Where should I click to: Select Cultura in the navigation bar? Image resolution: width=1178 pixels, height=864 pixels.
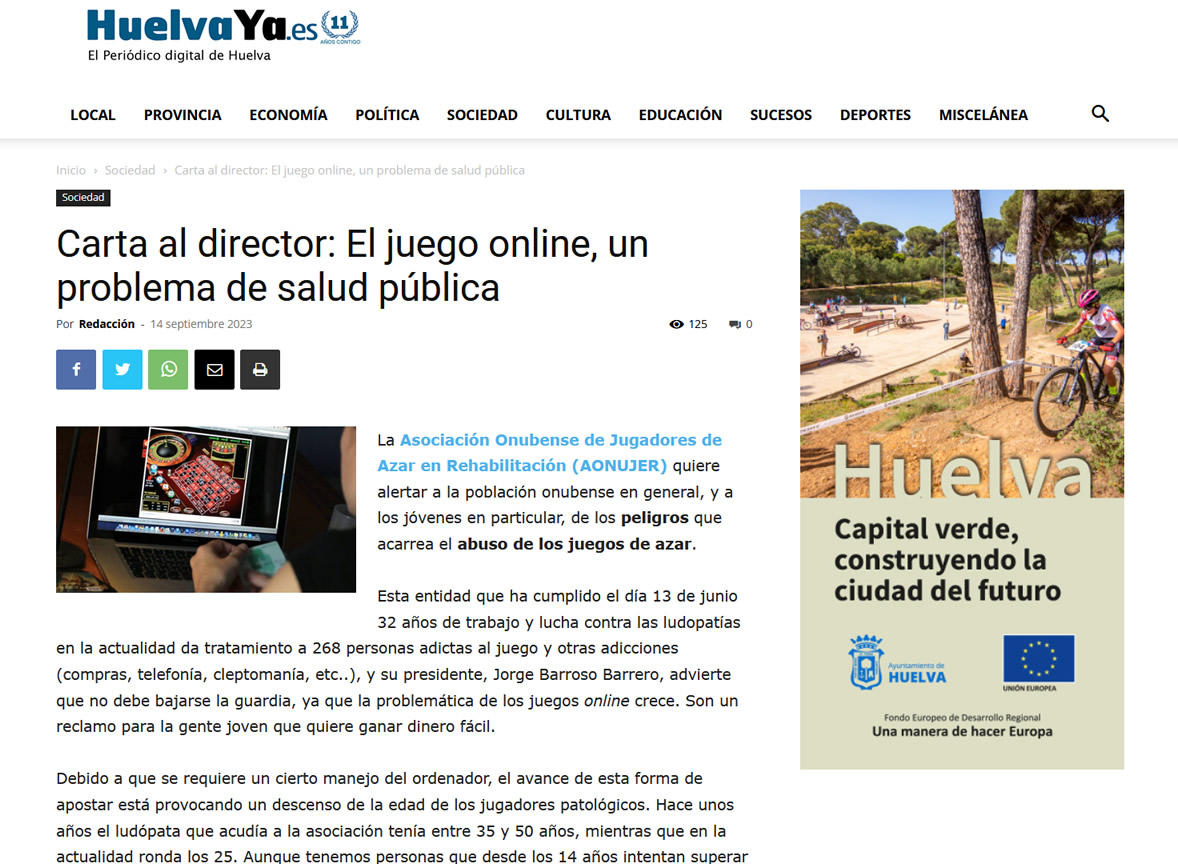coord(578,115)
